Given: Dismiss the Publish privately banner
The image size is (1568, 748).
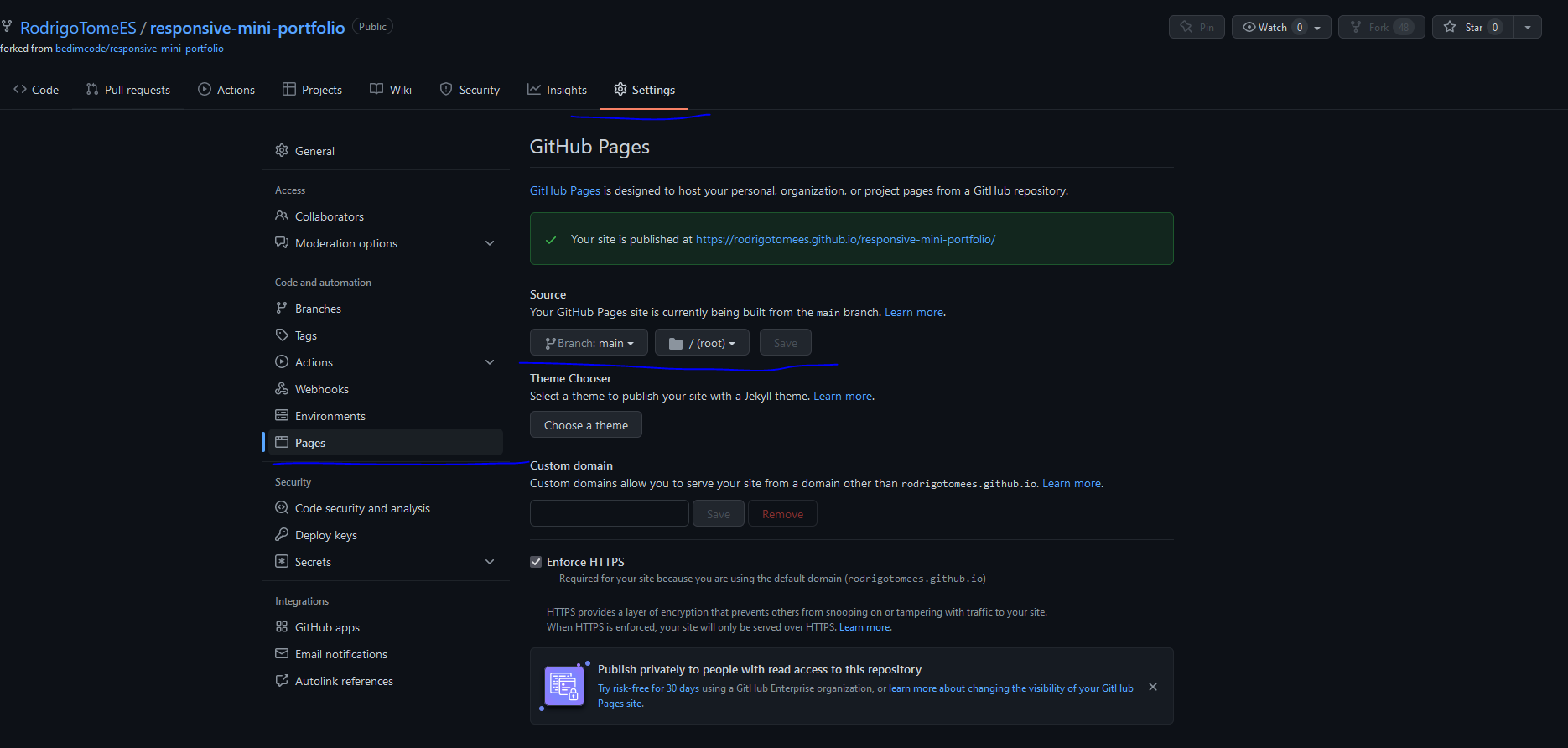Looking at the screenshot, I should point(1153,687).
